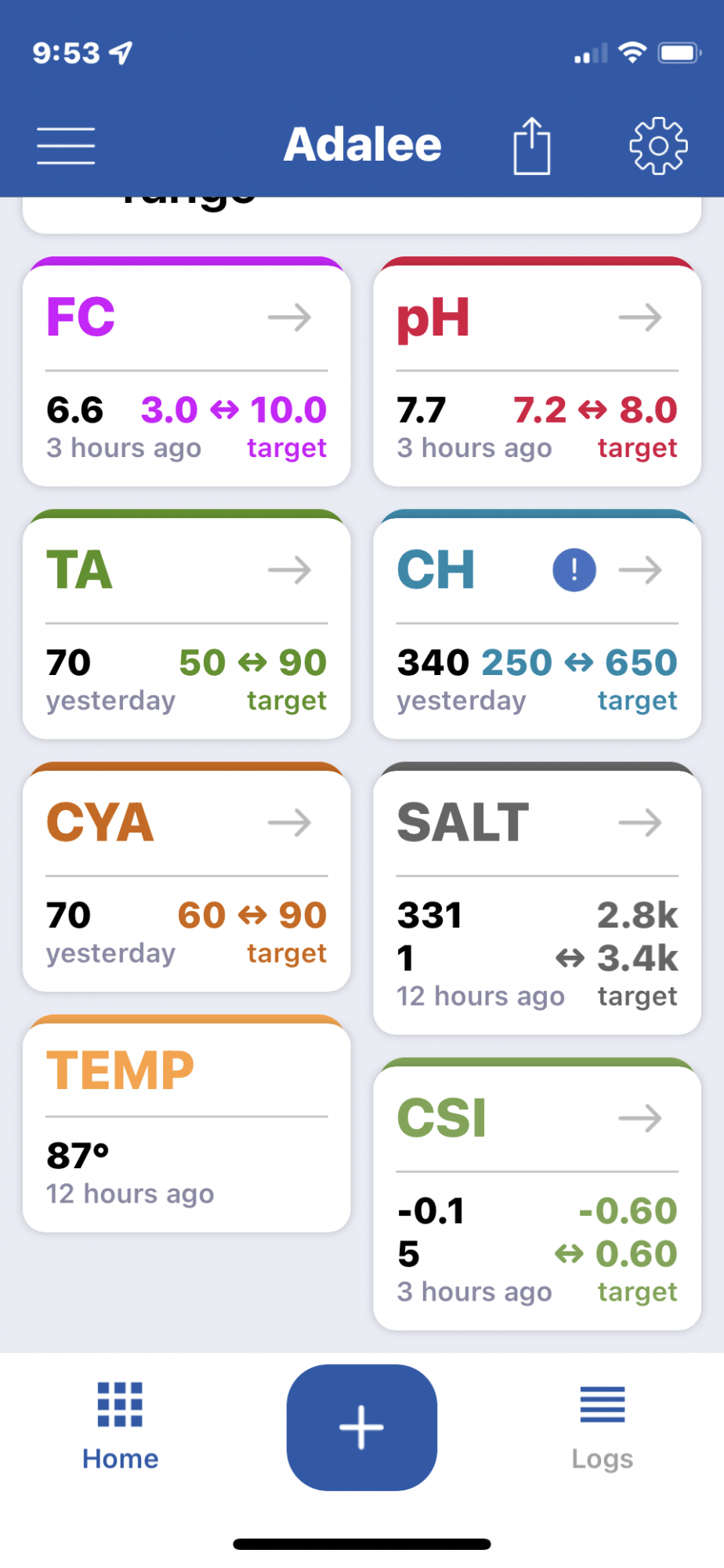Tap the location arrow in status bar

coord(121,53)
